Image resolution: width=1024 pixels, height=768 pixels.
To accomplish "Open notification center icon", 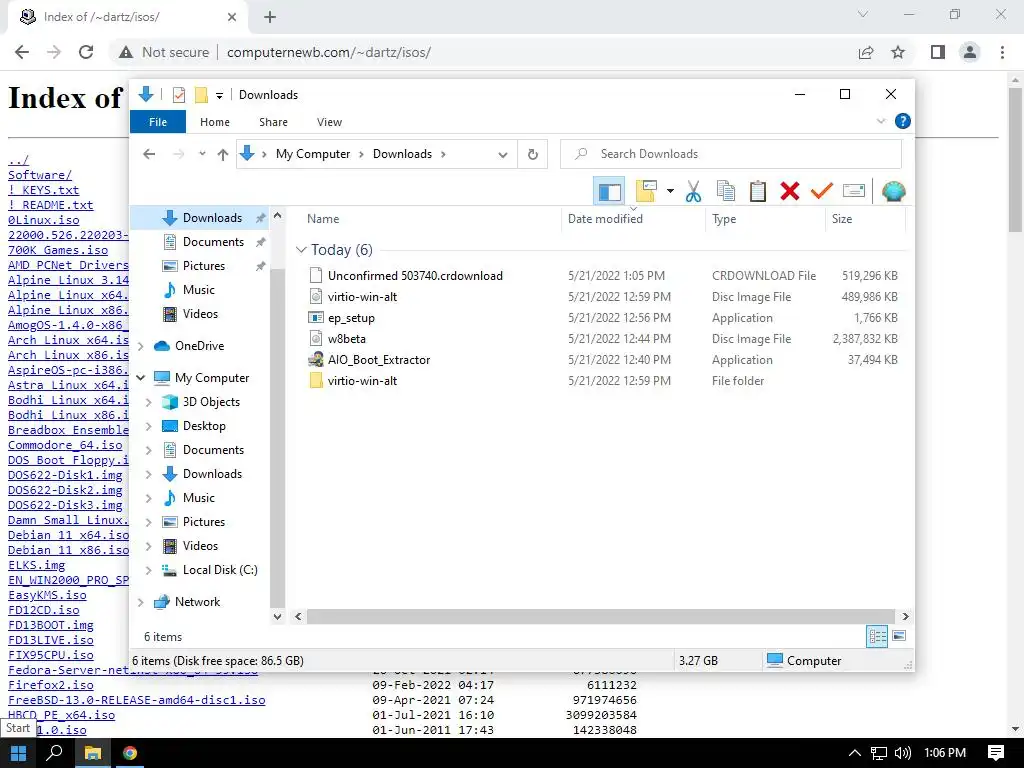I will 995,753.
